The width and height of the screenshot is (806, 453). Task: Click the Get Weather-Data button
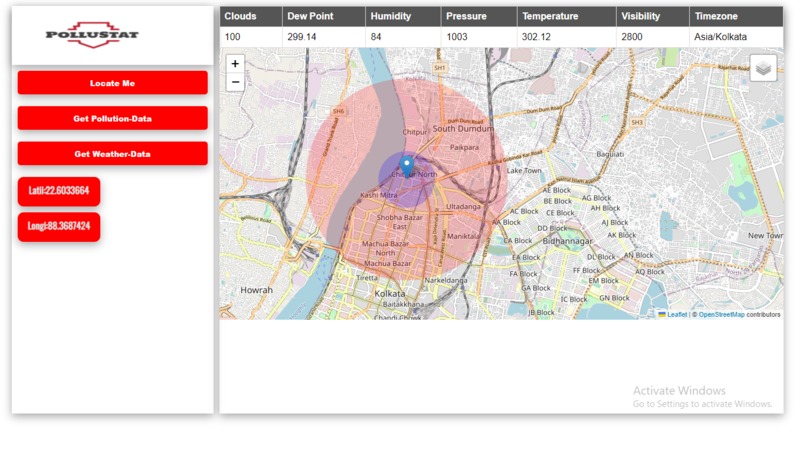pos(113,154)
